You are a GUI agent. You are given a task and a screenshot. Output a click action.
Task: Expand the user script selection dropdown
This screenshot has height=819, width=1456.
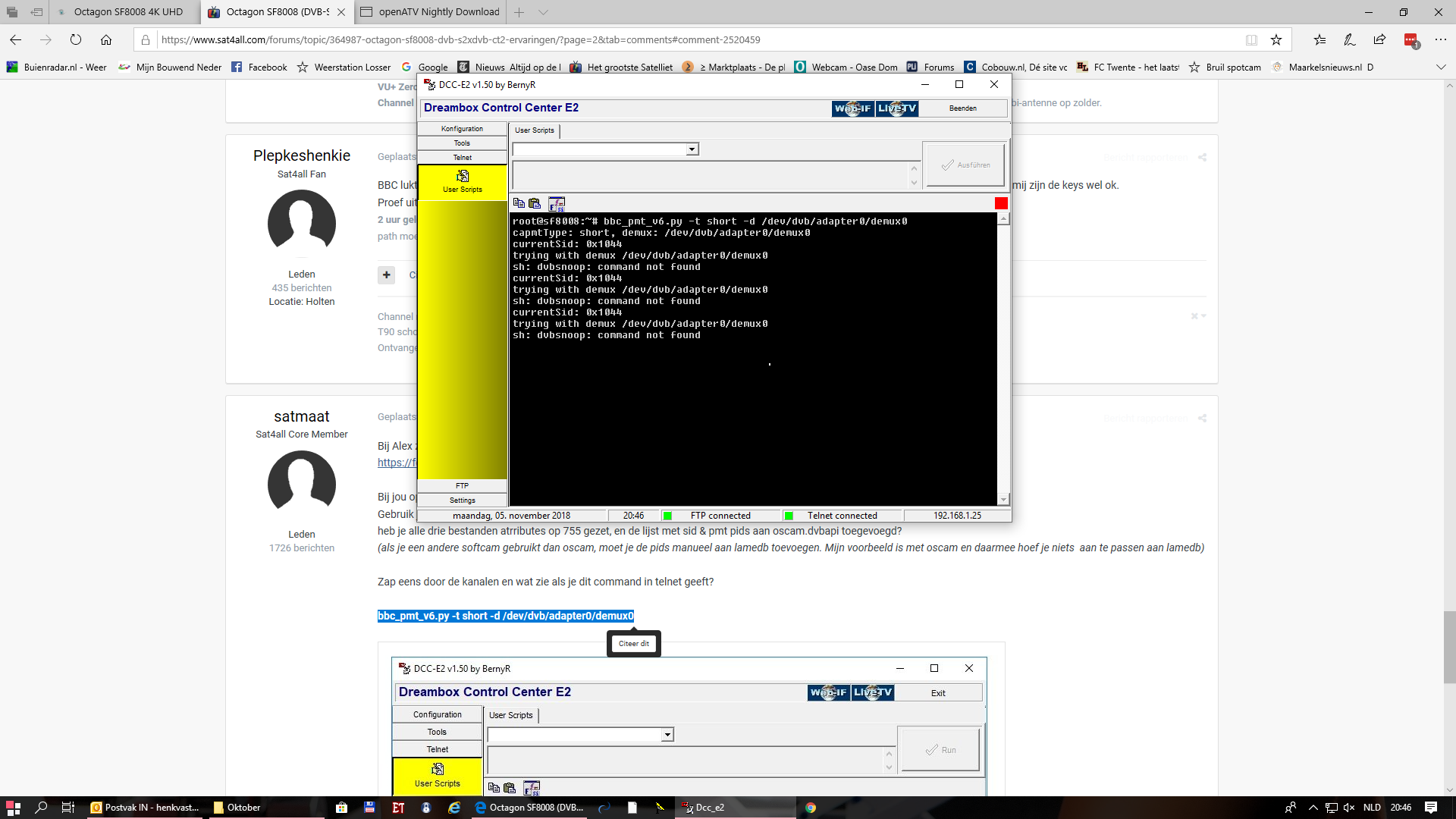pos(692,149)
